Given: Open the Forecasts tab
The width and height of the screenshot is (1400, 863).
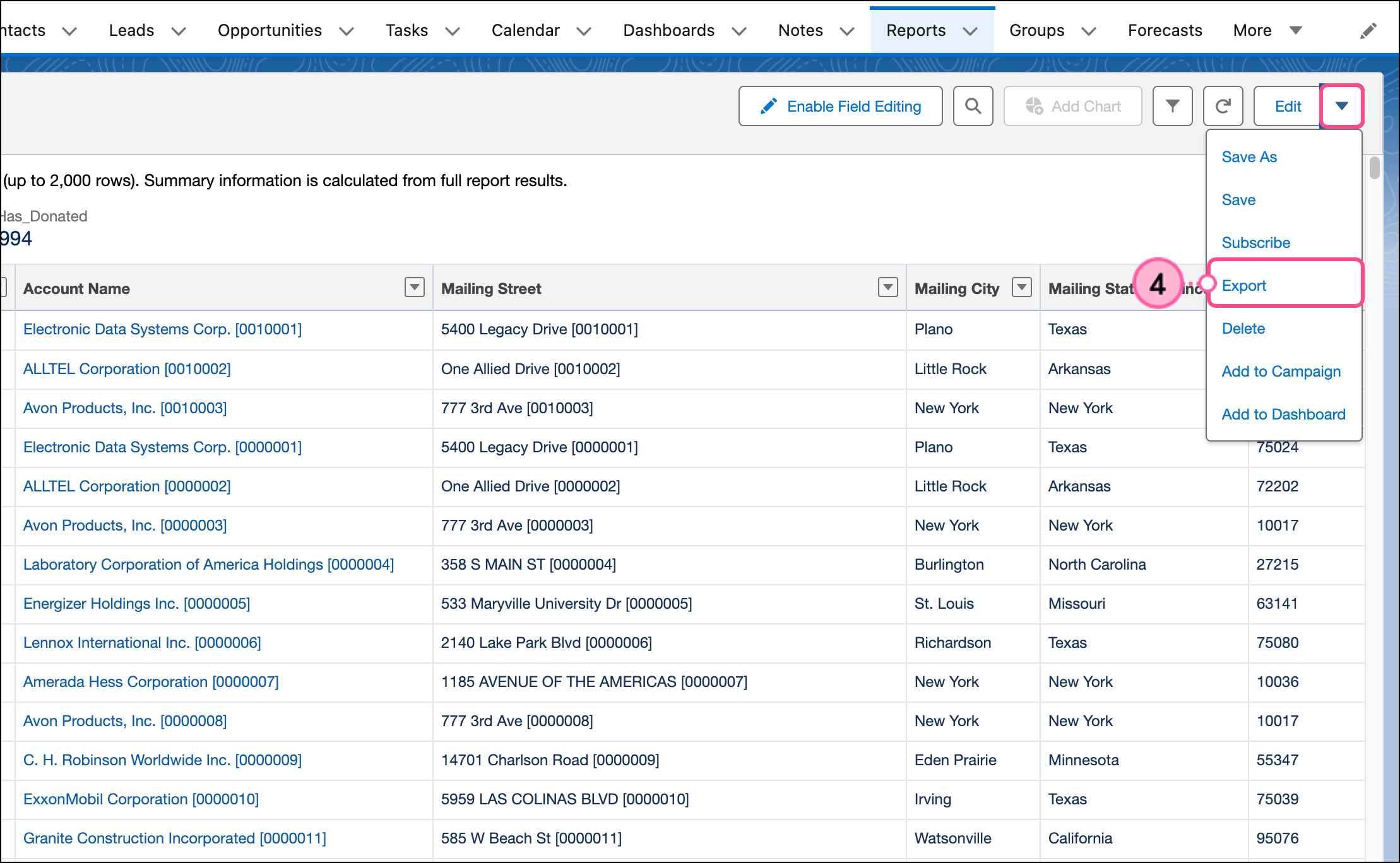Looking at the screenshot, I should click(1165, 30).
